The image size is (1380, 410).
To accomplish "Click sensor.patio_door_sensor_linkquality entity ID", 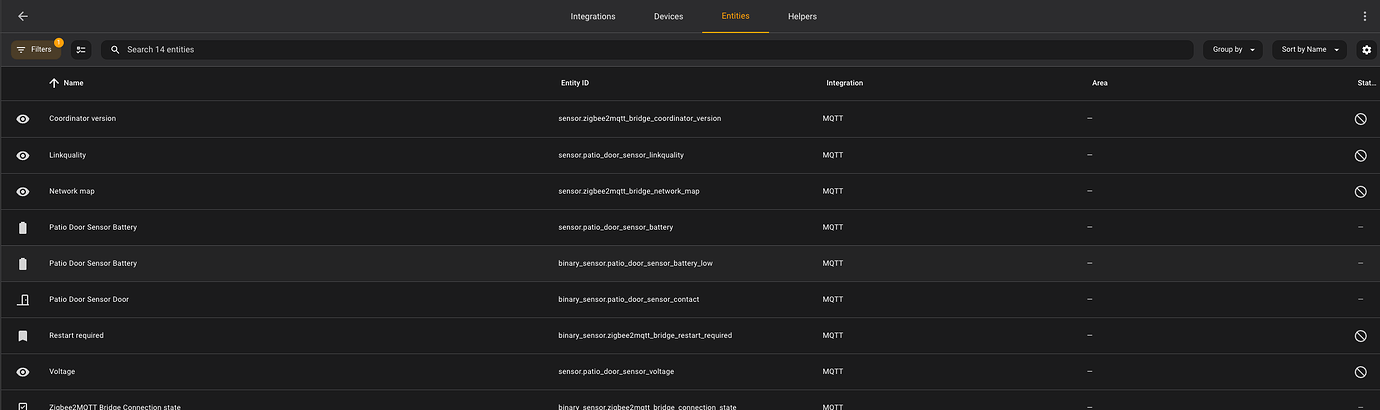I will (x=620, y=155).
